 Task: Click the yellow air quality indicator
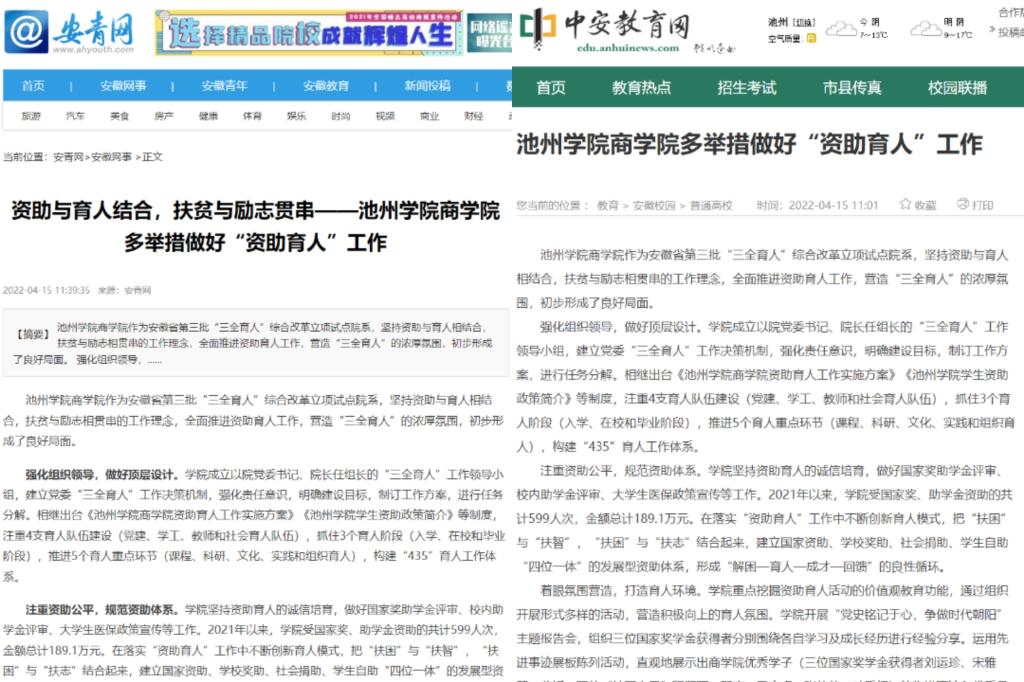(x=811, y=39)
